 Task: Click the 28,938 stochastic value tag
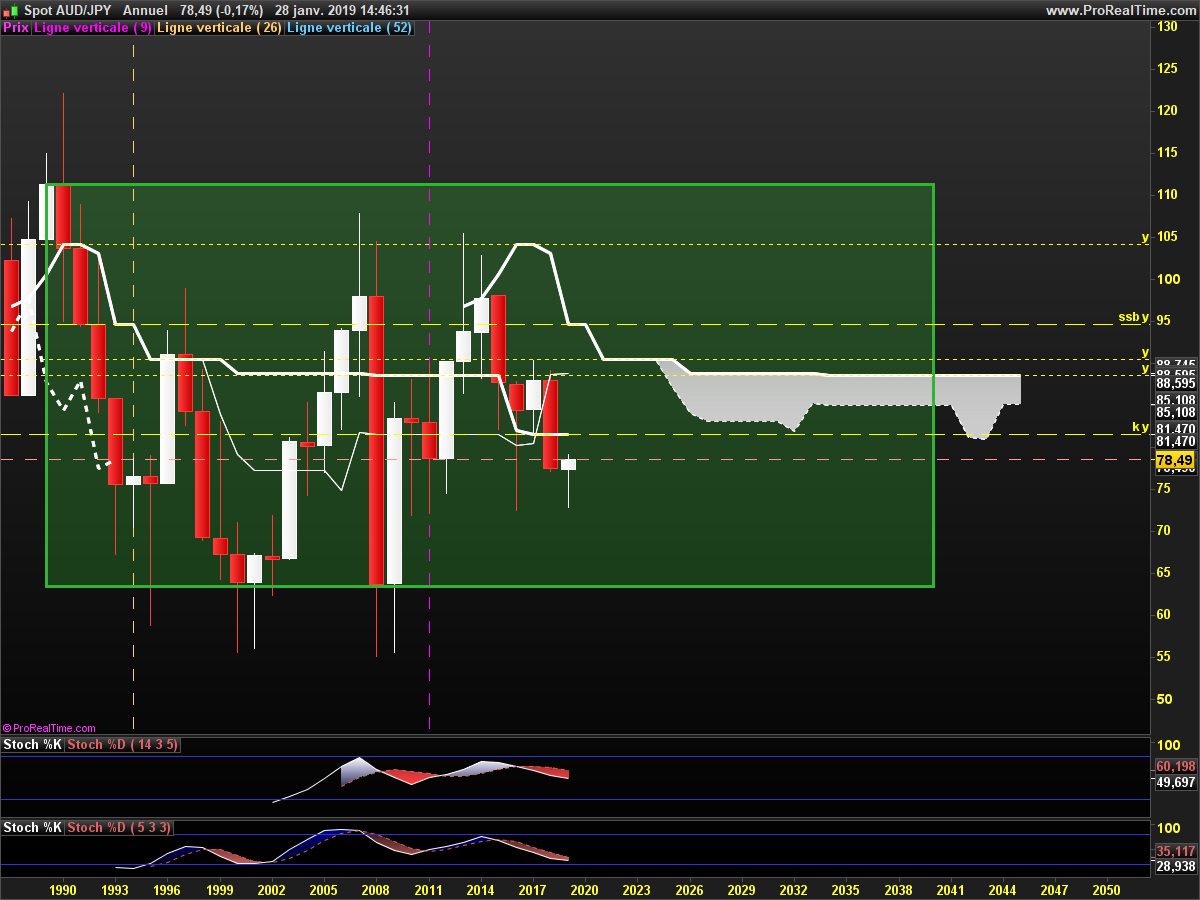(1175, 866)
